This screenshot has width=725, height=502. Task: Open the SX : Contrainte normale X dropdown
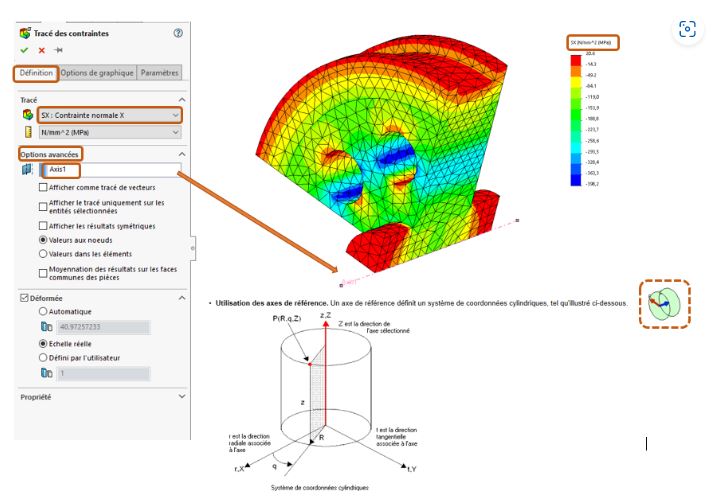click(110, 115)
